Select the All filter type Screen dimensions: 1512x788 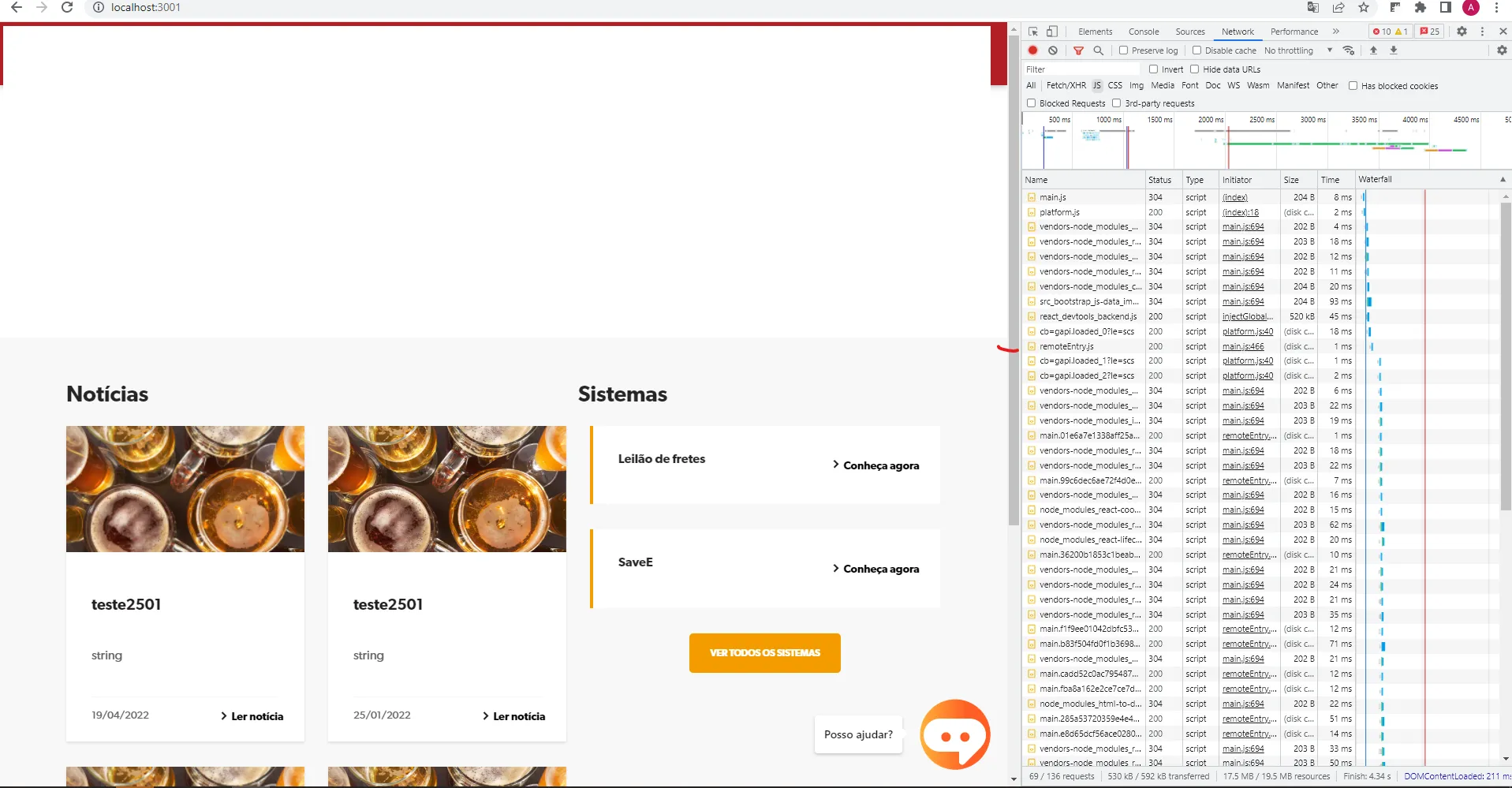click(x=1031, y=86)
